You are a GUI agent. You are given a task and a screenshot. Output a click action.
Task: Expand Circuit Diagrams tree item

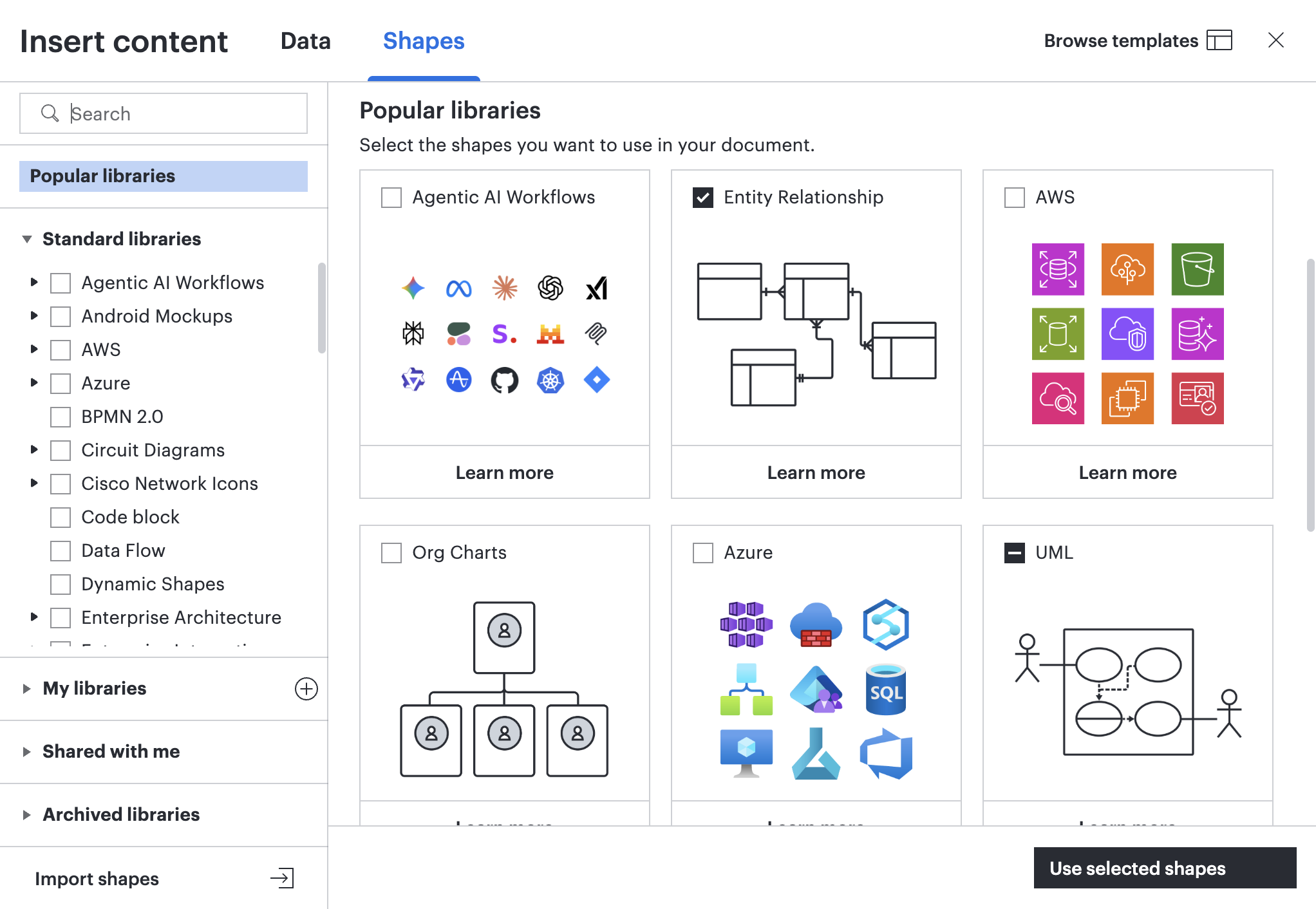(34, 449)
